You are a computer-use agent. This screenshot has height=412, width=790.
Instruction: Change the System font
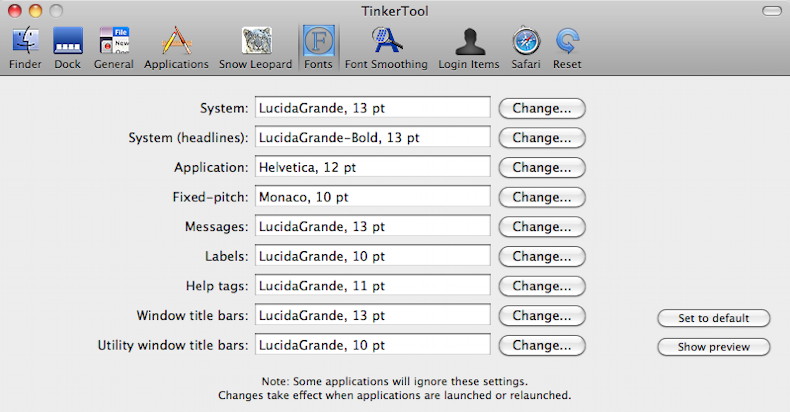542,108
